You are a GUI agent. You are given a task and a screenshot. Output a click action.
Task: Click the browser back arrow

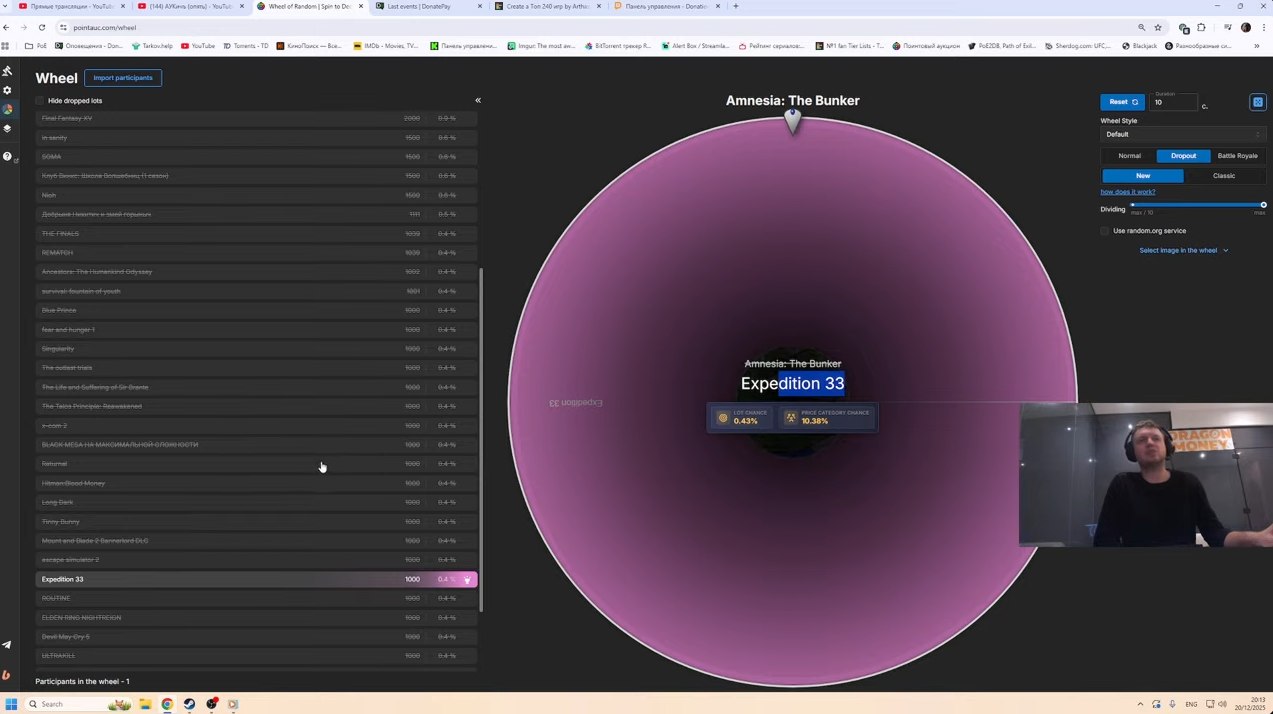tap(7, 27)
